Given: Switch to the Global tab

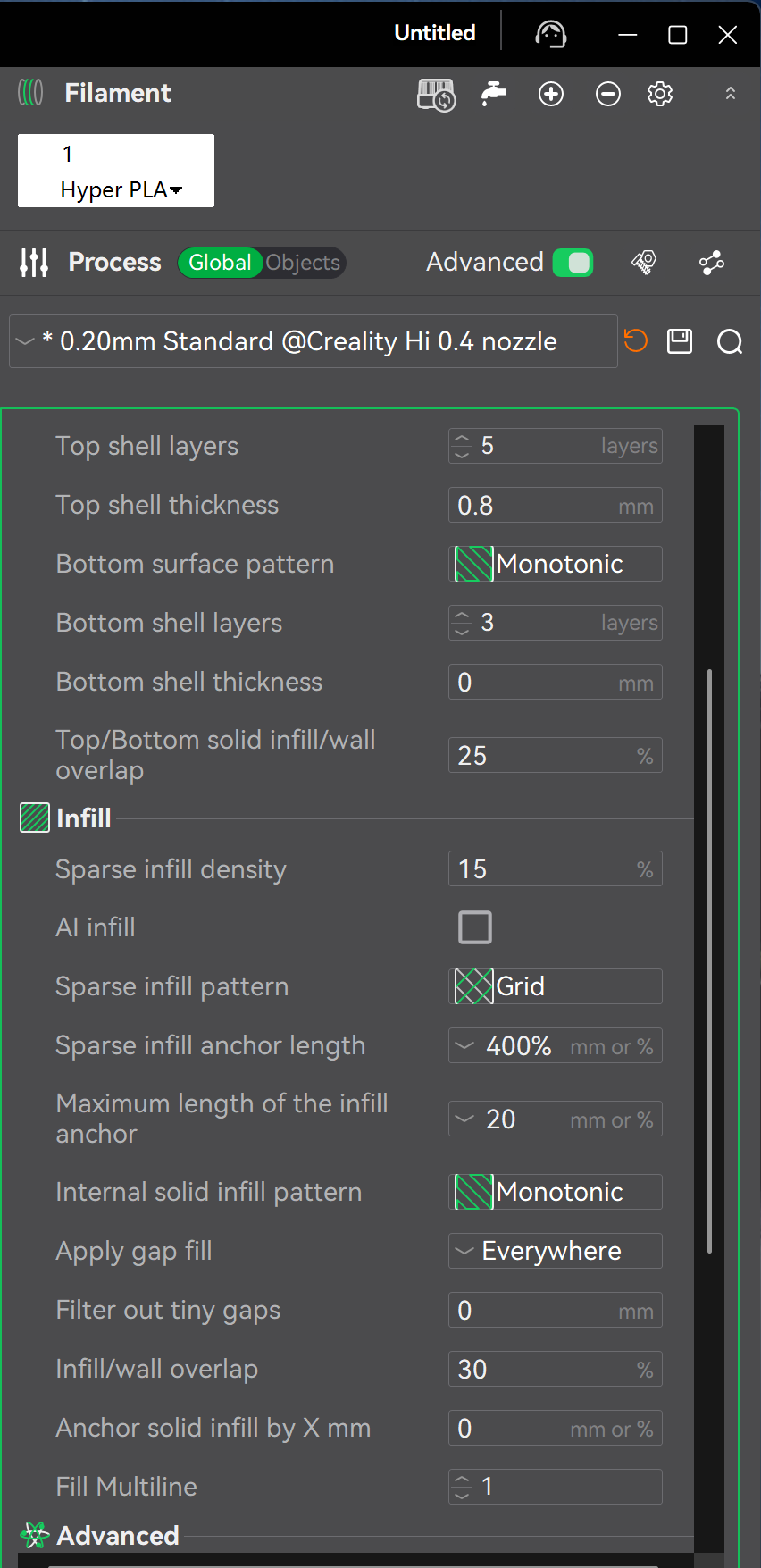Looking at the screenshot, I should click(x=220, y=263).
